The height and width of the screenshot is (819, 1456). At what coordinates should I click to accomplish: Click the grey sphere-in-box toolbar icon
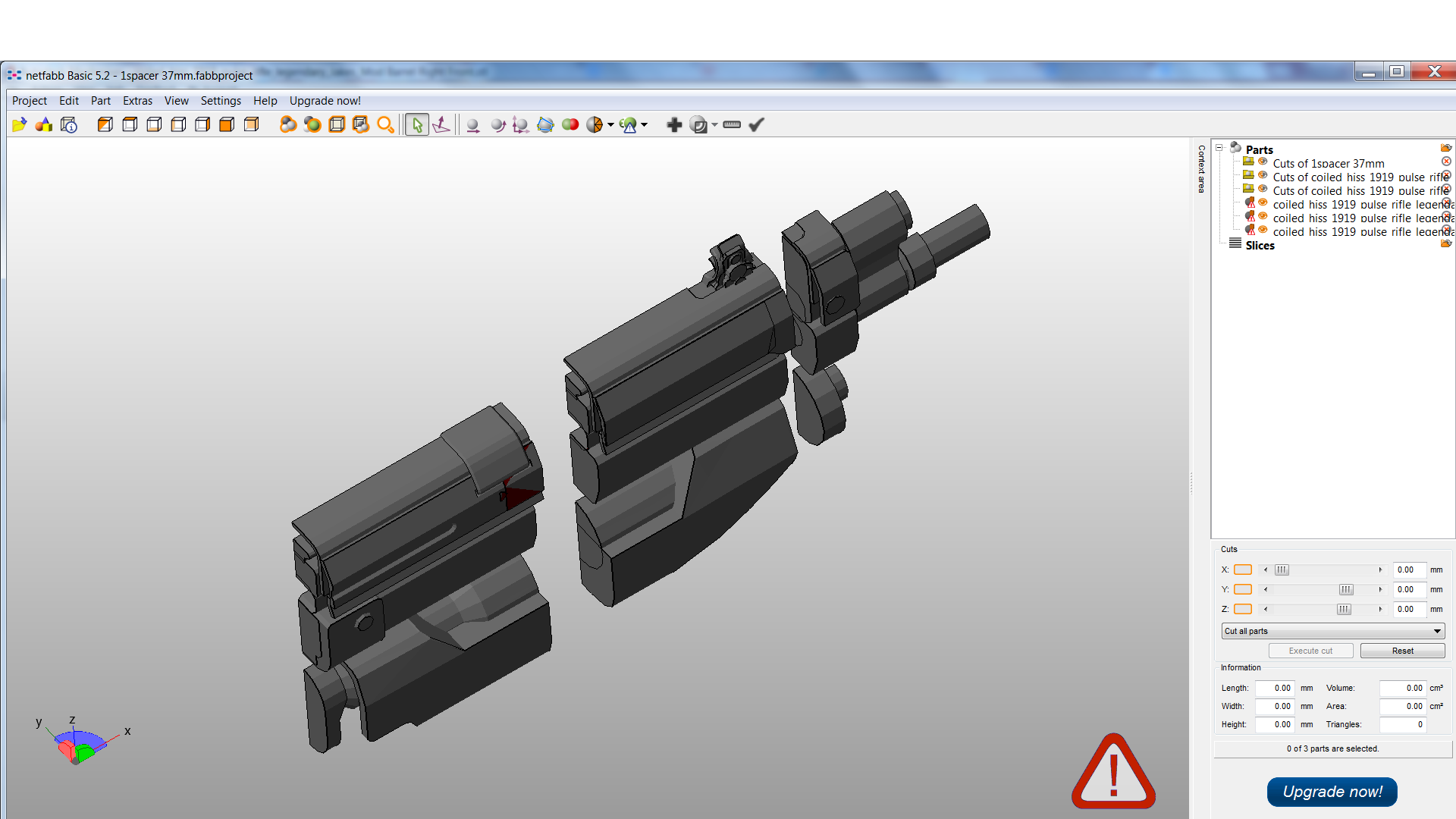(698, 125)
